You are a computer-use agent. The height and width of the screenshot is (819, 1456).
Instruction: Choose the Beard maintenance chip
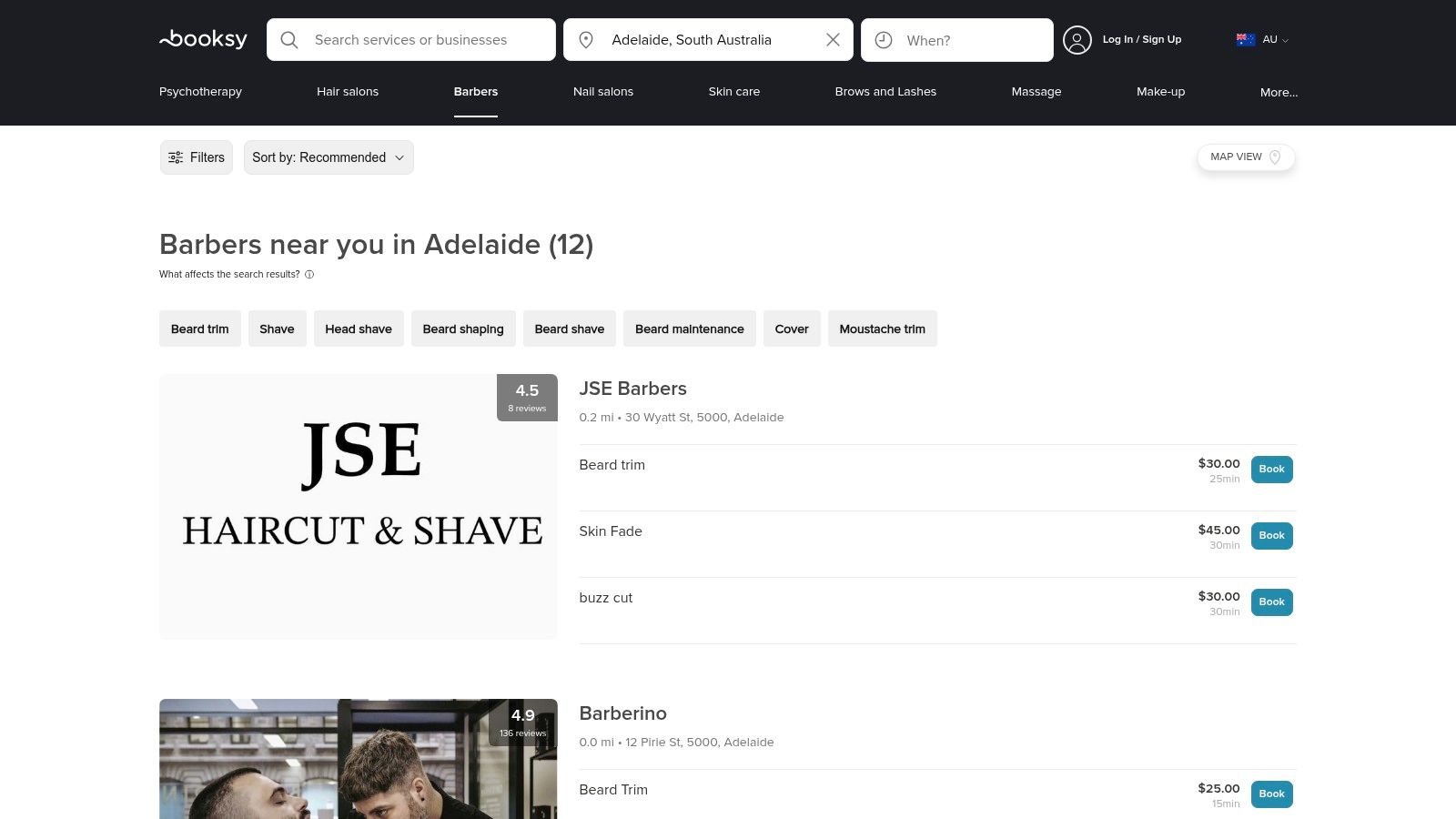[690, 329]
